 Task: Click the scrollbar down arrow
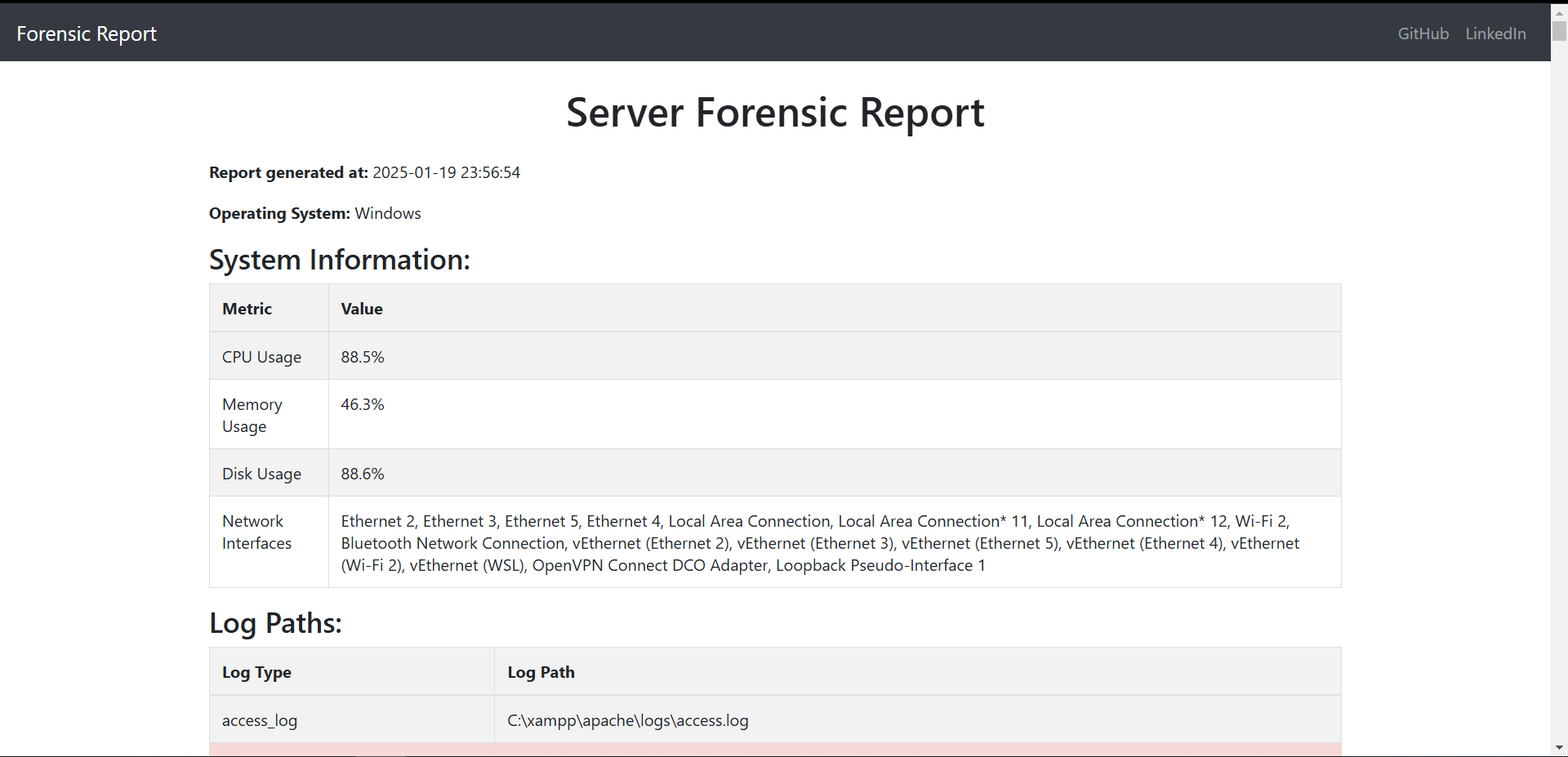pyautogui.click(x=1559, y=747)
